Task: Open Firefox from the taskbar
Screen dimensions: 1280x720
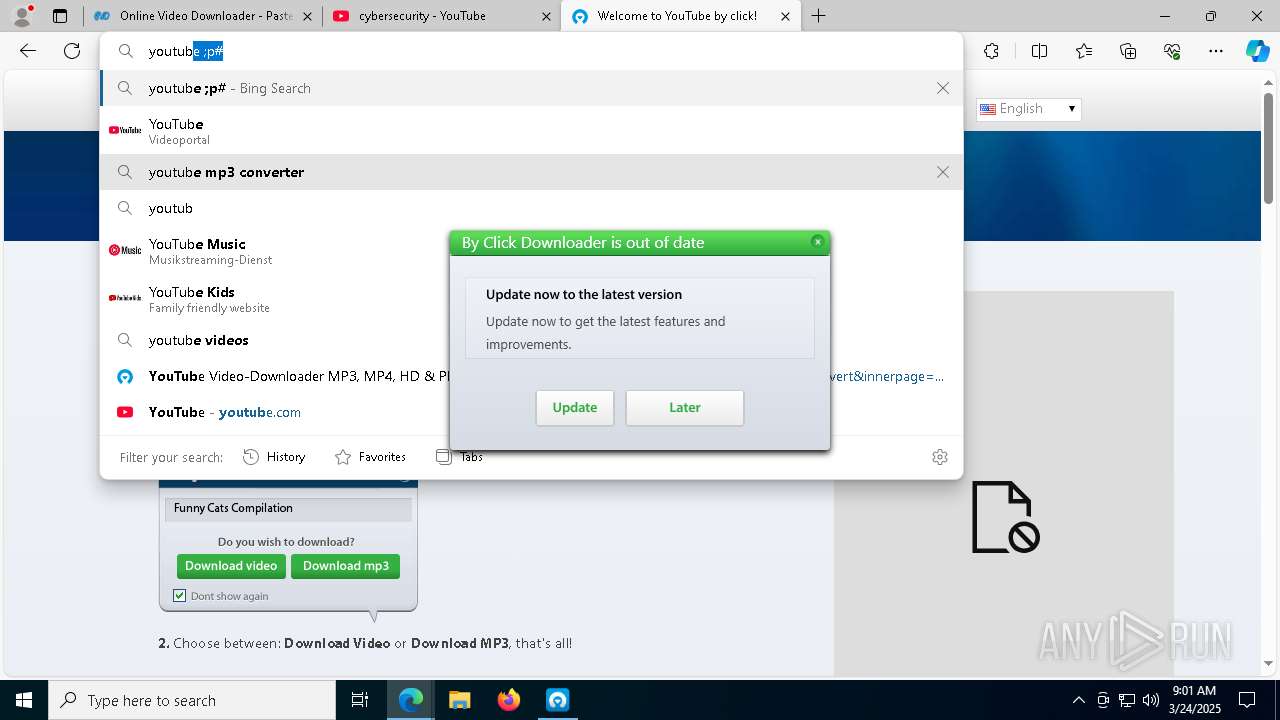Action: tap(508, 700)
